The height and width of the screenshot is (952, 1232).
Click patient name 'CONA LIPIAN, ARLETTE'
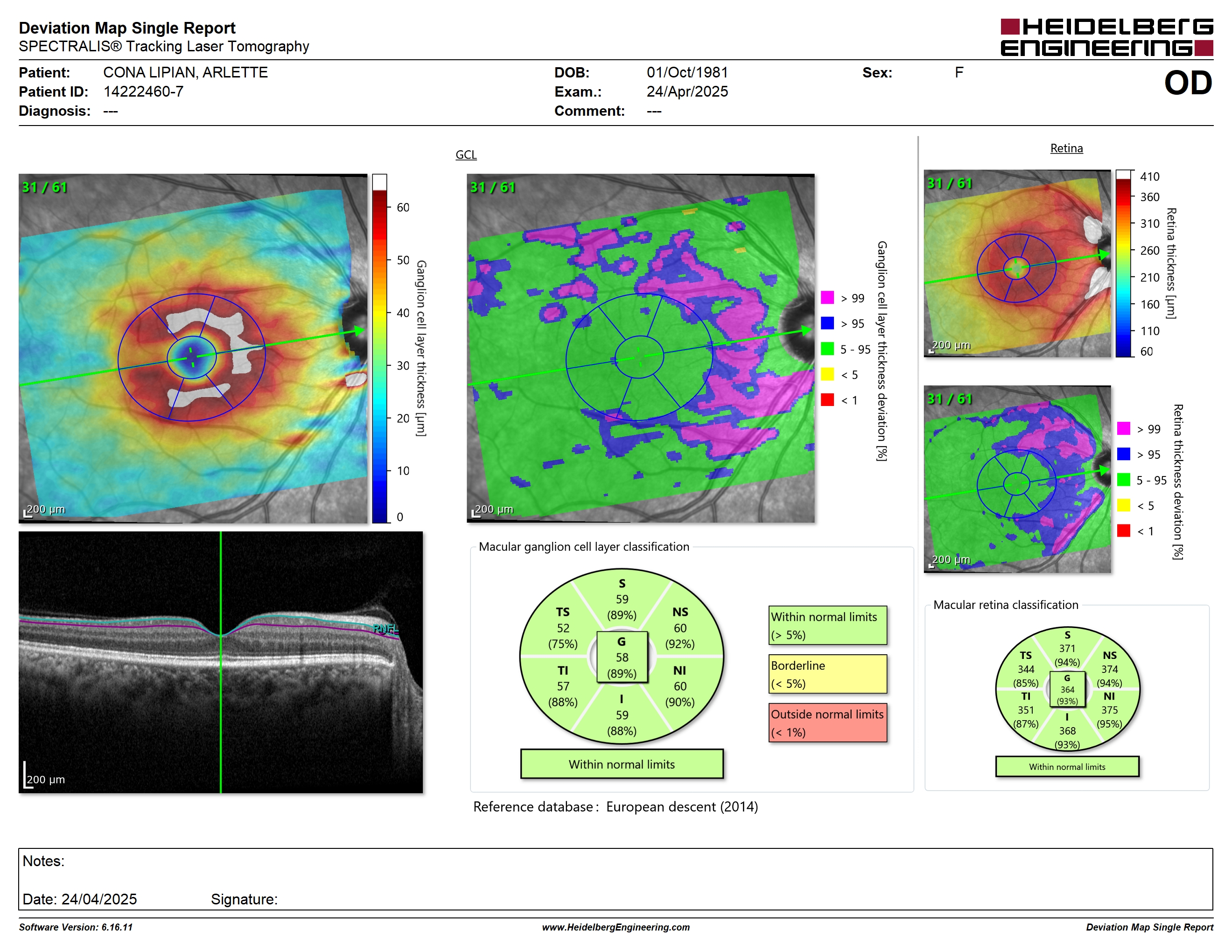pos(185,72)
